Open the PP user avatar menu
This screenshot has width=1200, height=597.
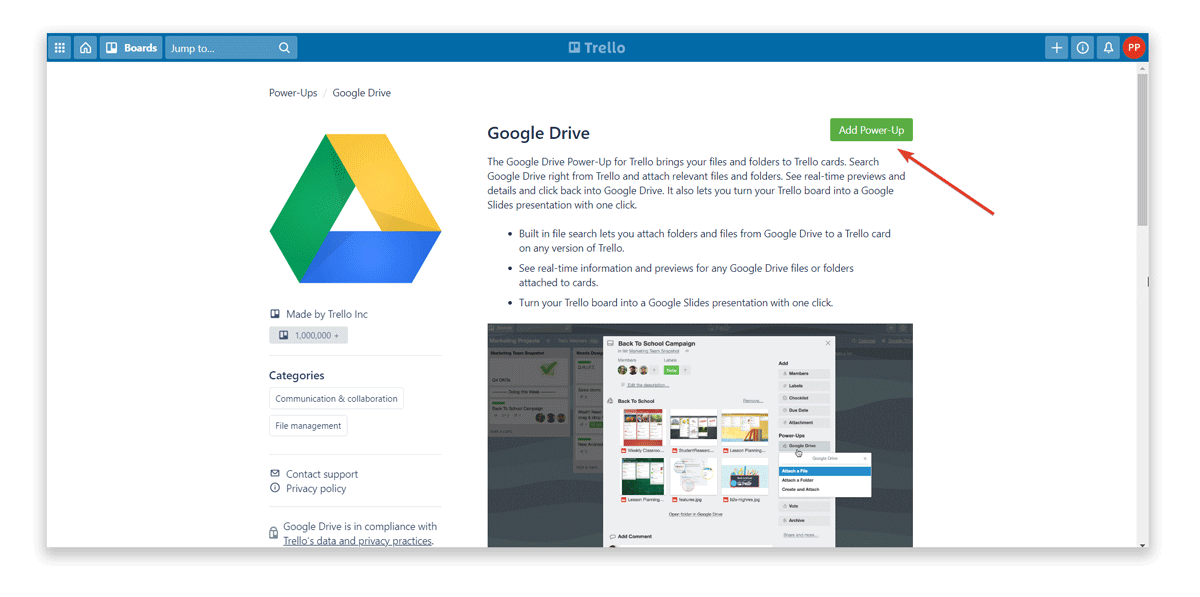(1133, 47)
